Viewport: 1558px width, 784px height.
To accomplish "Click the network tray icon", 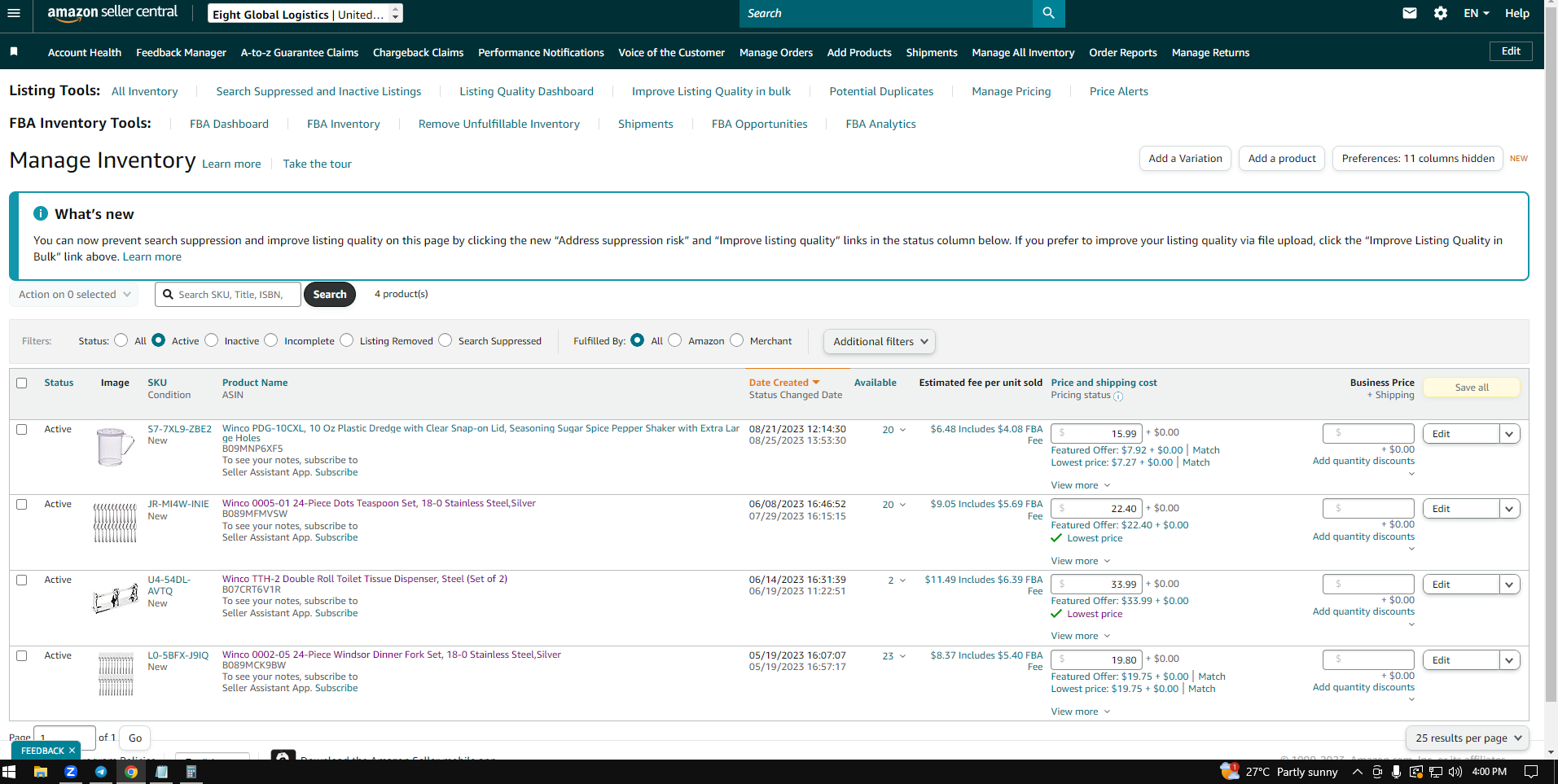I will pos(1436,772).
